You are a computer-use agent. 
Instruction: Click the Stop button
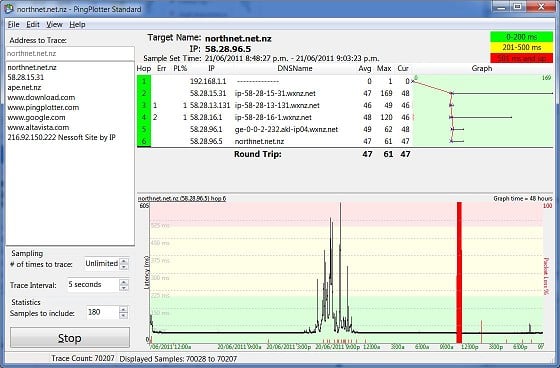(70, 338)
